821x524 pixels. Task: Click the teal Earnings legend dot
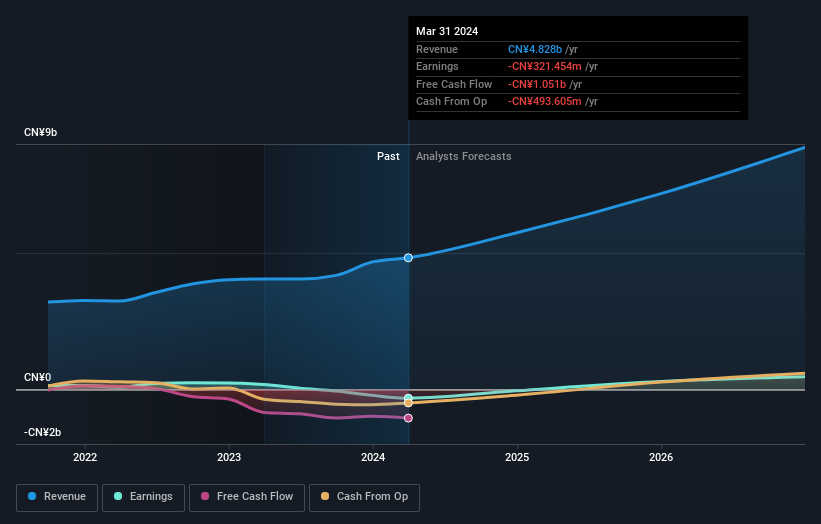tap(118, 496)
